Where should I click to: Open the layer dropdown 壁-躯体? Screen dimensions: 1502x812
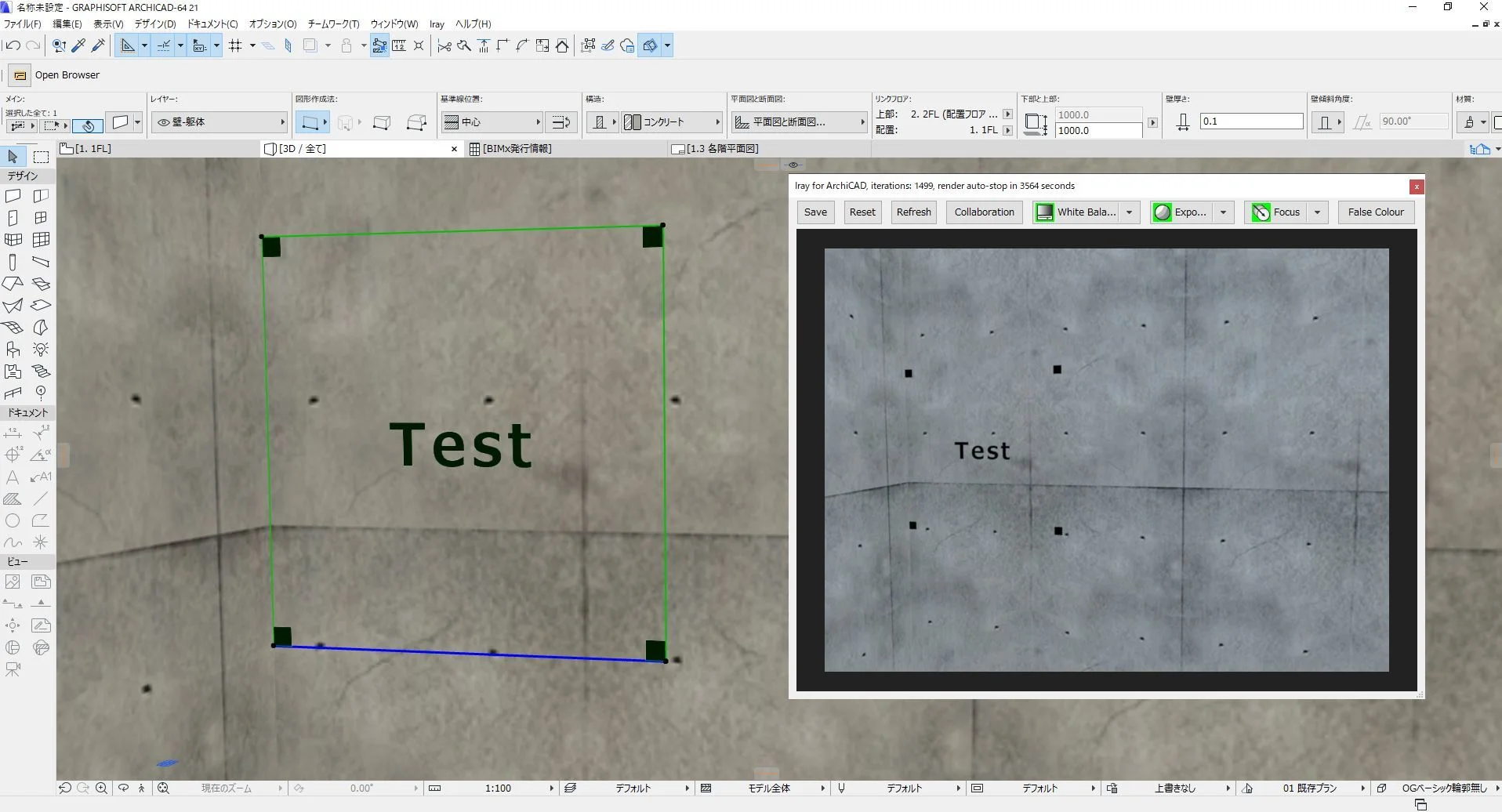click(219, 122)
